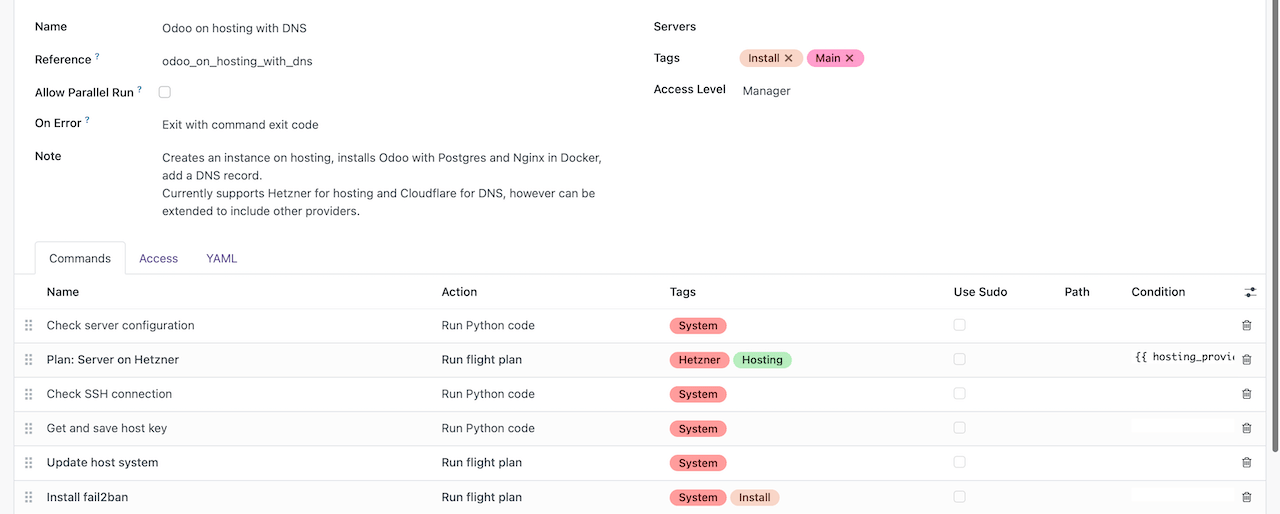Select System tag on Update host system row
This screenshot has width=1280, height=514.
(x=698, y=463)
